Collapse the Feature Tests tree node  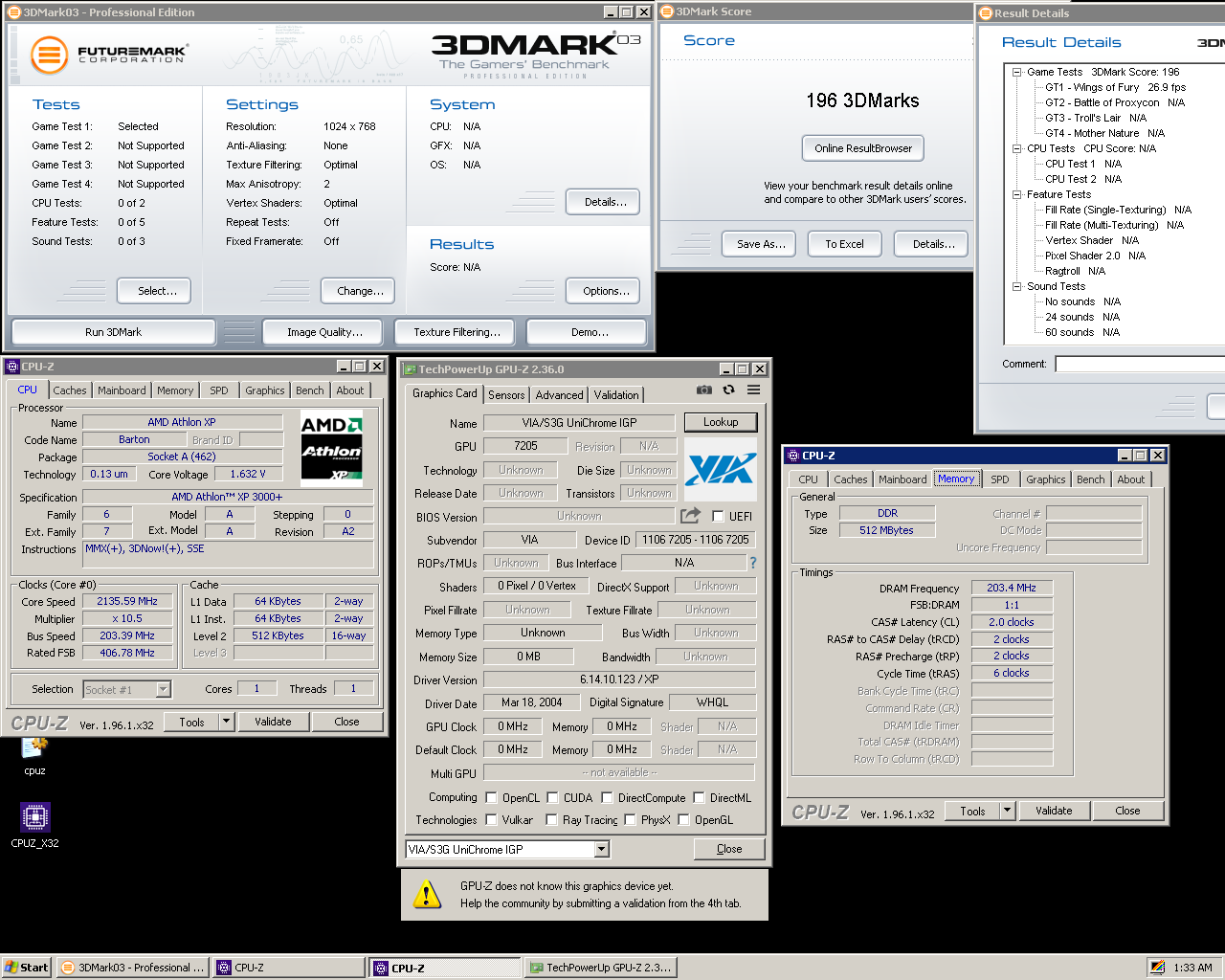pos(1017,194)
